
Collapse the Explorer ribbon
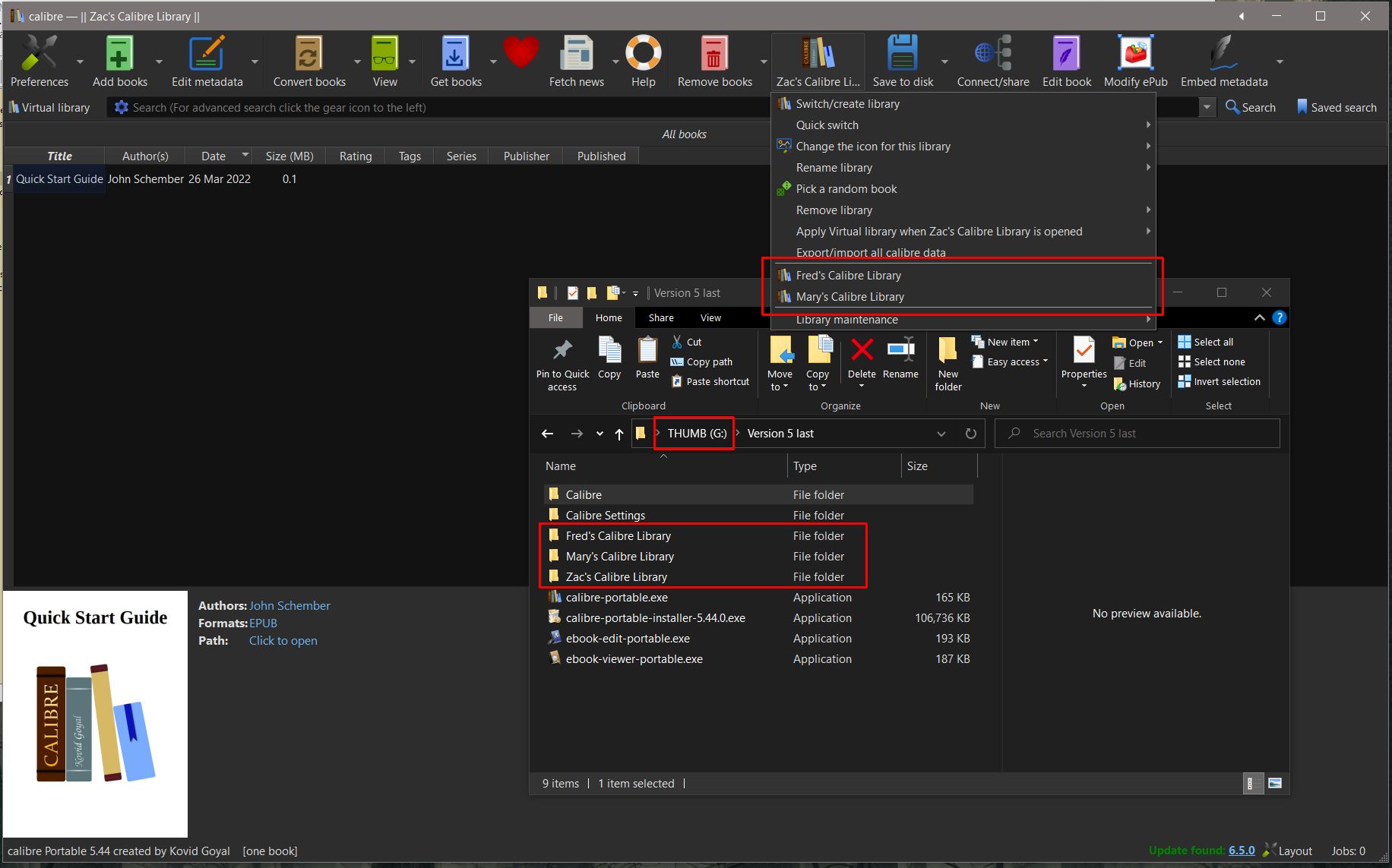[x=1259, y=318]
